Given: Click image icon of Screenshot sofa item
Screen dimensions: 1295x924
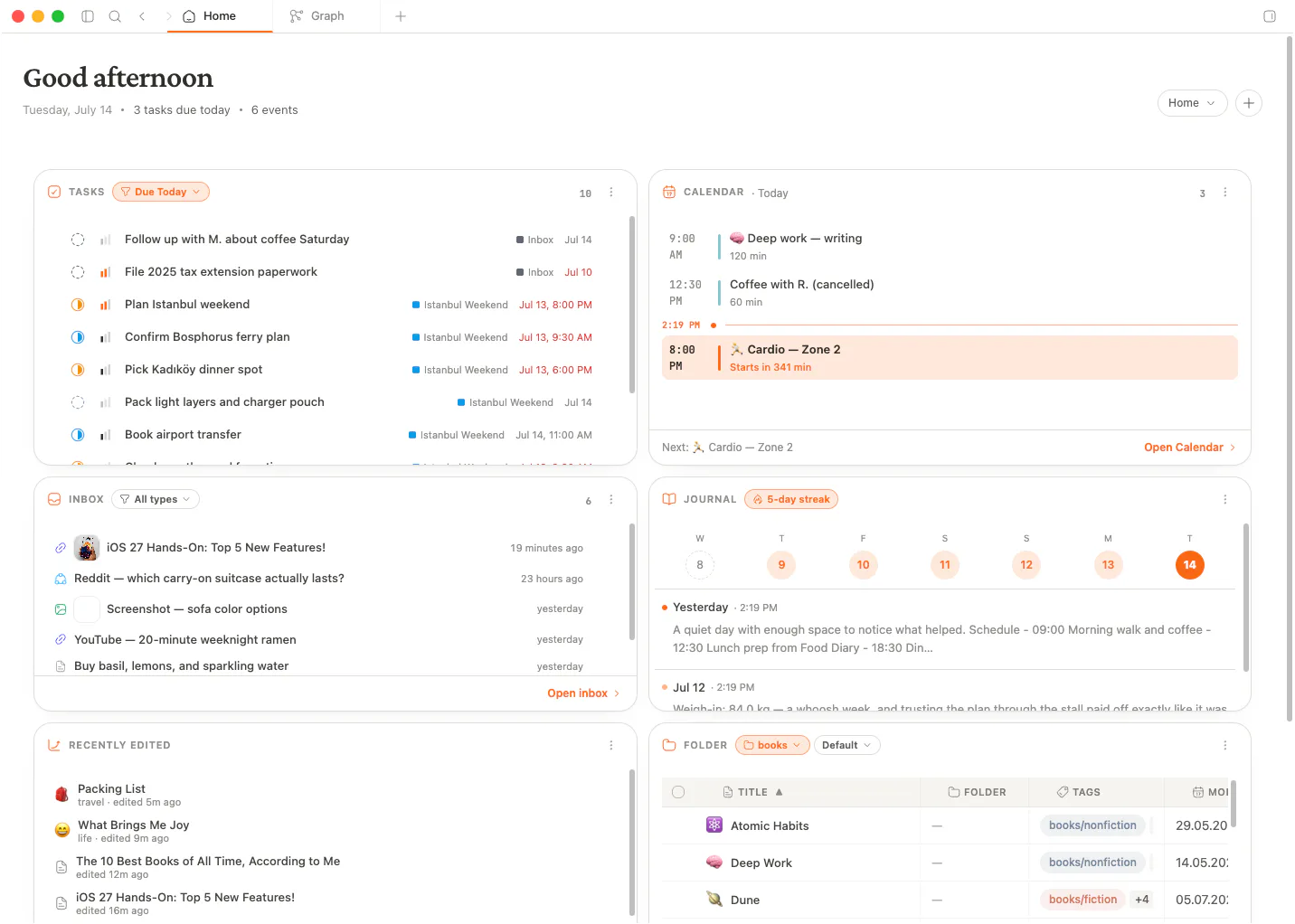Looking at the screenshot, I should pos(61,609).
